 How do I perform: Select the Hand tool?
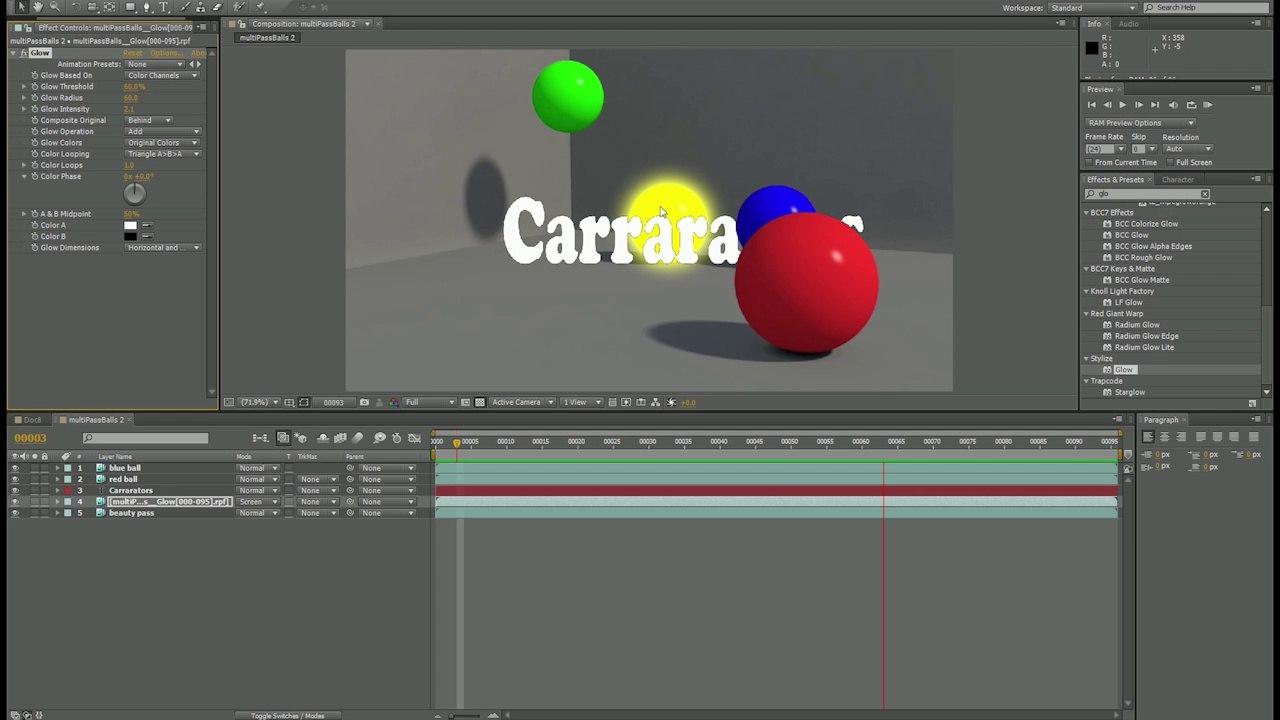click(x=38, y=7)
